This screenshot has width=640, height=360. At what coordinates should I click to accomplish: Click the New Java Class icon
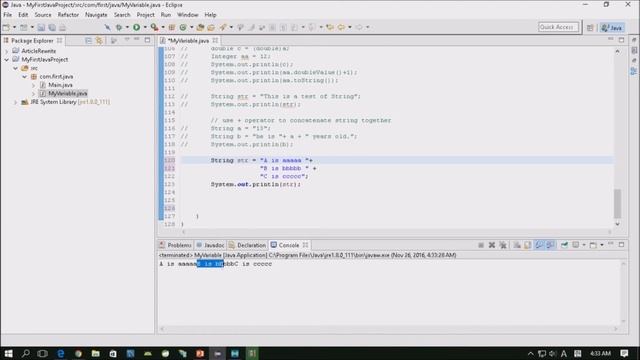point(183,27)
